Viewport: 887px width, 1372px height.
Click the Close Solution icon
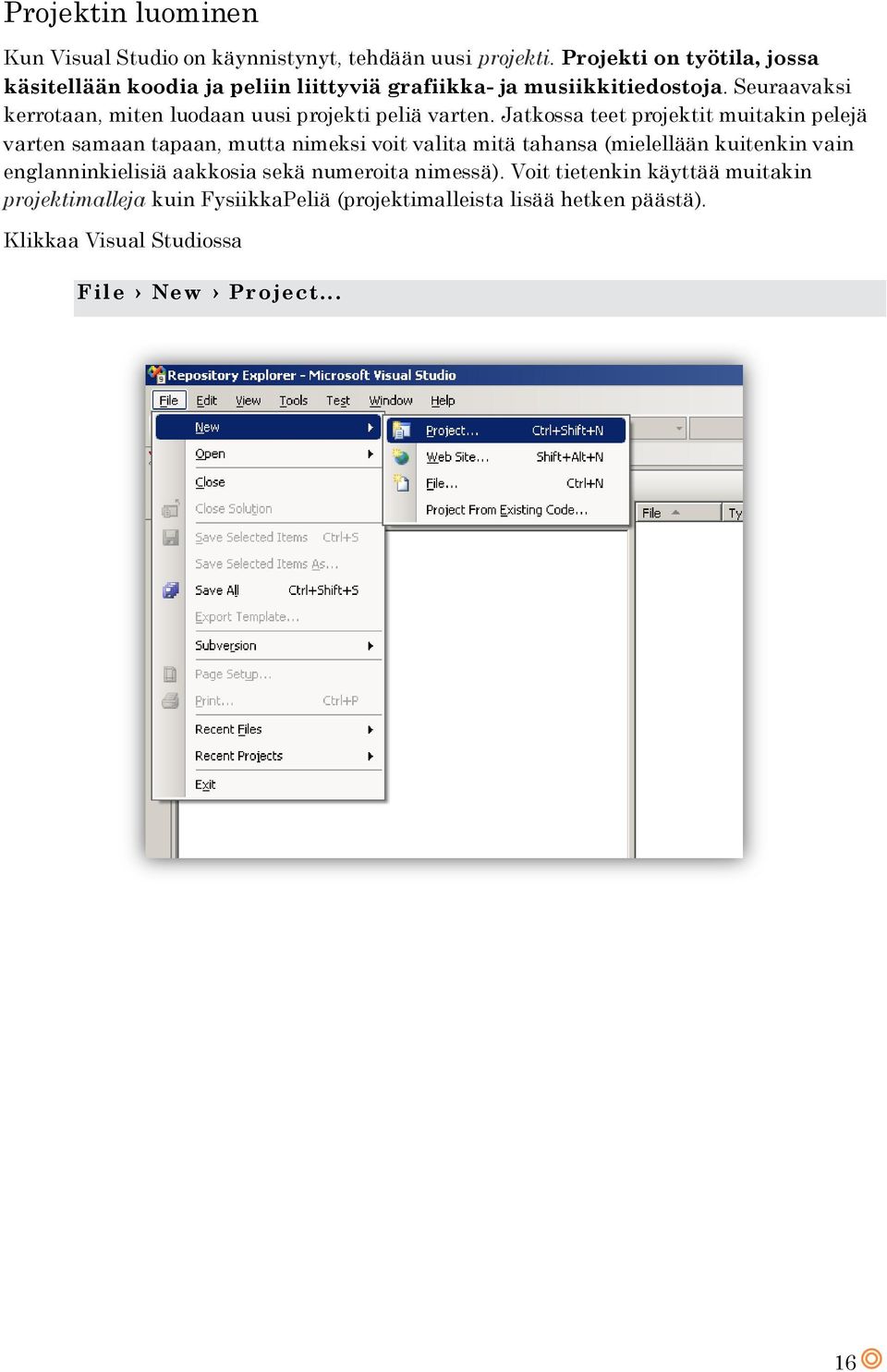click(170, 508)
